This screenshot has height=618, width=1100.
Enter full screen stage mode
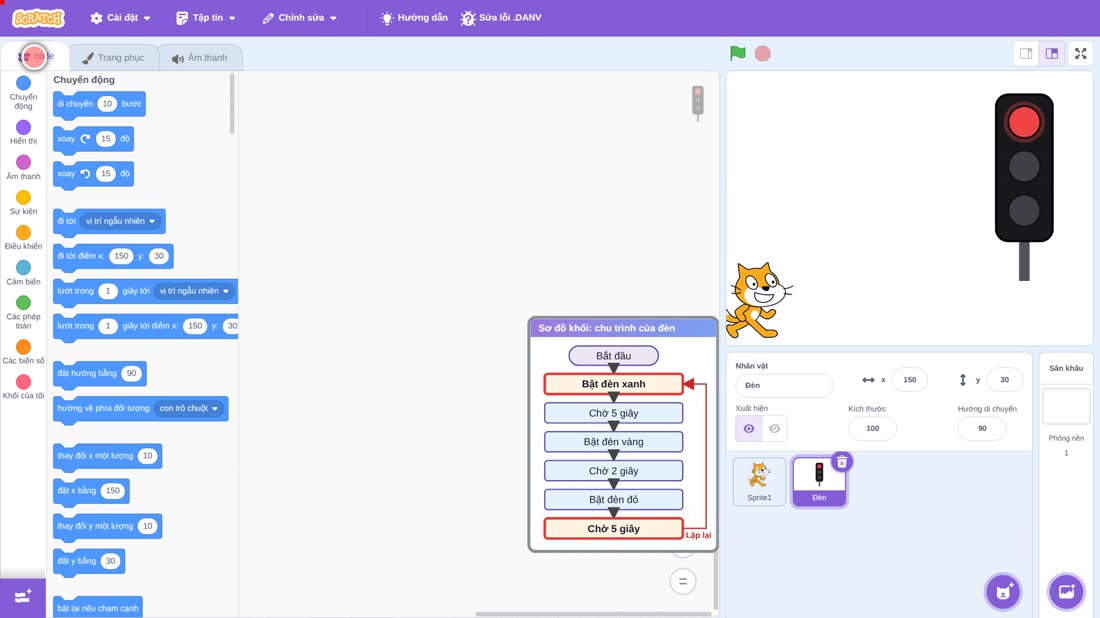coord(1080,53)
